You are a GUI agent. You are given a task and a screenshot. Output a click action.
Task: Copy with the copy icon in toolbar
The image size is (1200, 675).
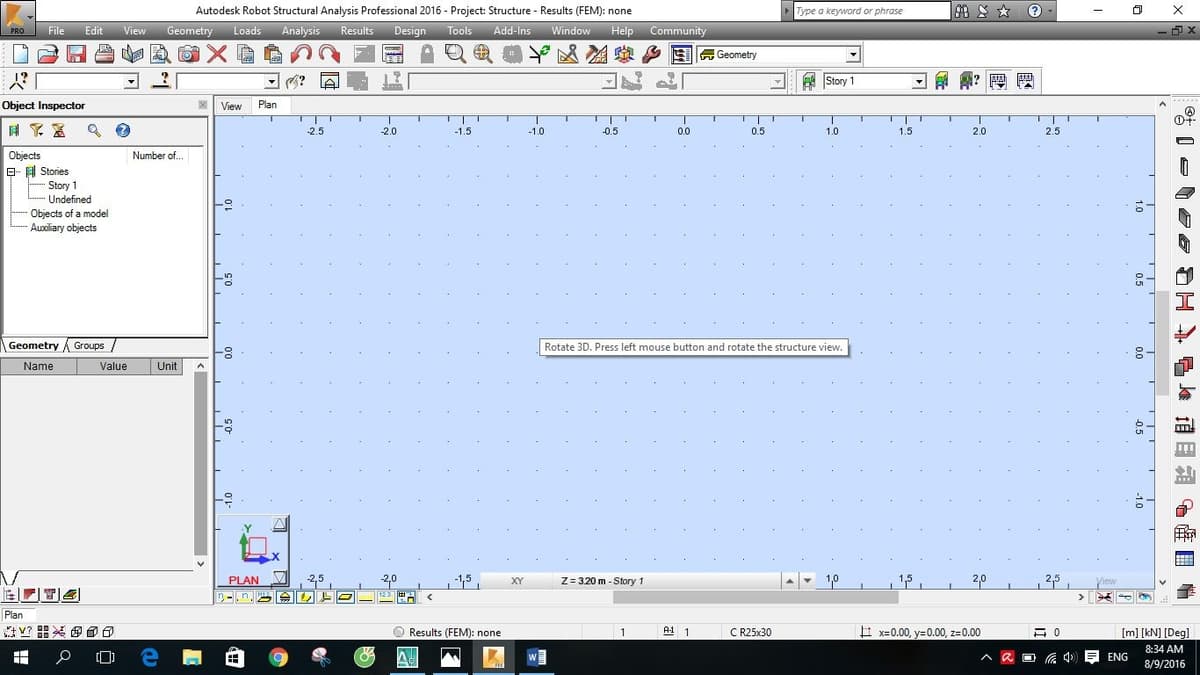pyautogui.click(x=246, y=55)
